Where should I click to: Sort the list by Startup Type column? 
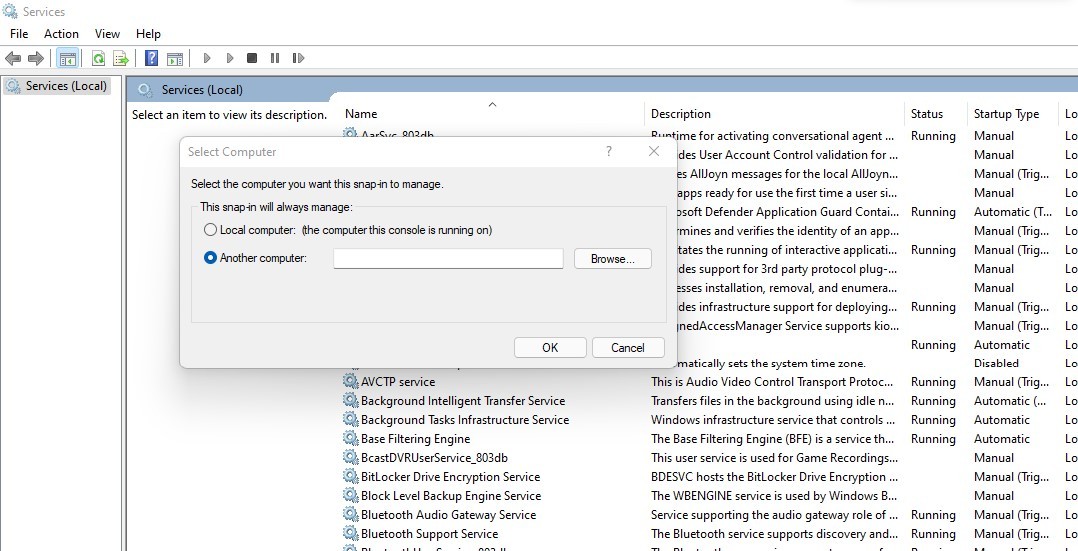tap(1006, 114)
